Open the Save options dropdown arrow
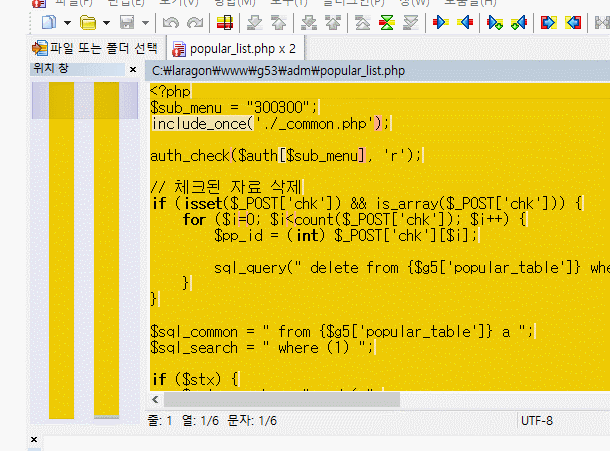This screenshot has height=451, width=610. 145,23
